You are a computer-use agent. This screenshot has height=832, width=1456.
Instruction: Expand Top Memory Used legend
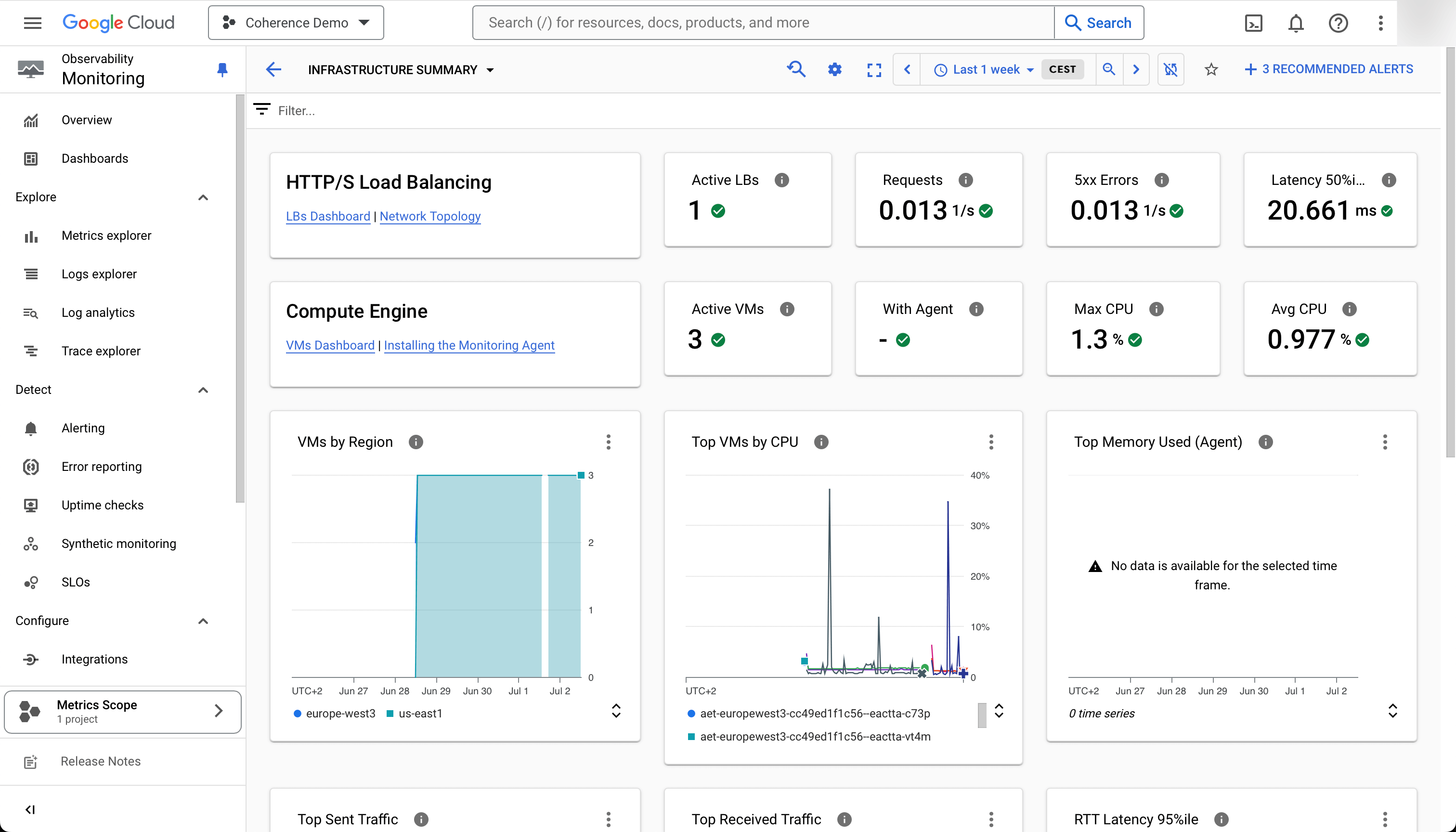coord(1392,710)
